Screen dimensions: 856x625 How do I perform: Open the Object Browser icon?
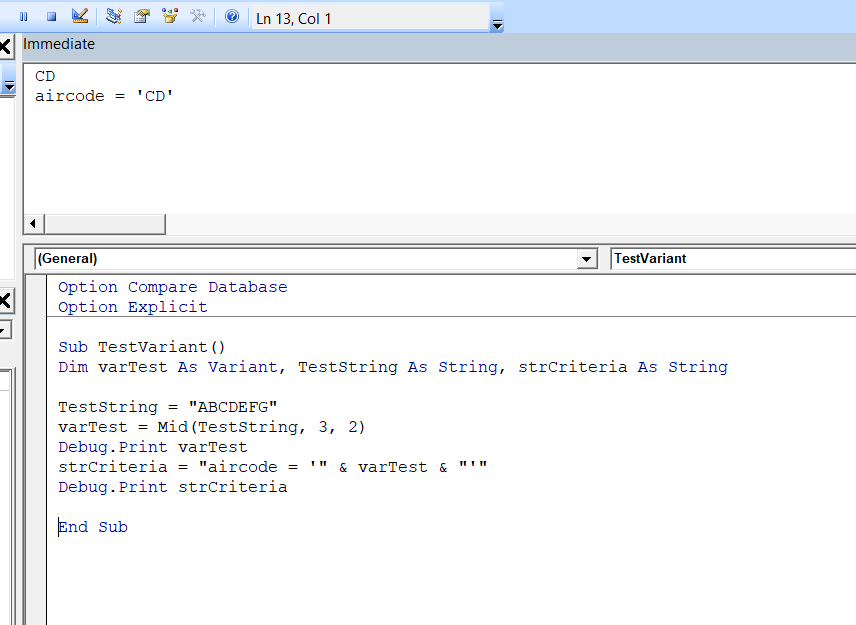pos(170,16)
